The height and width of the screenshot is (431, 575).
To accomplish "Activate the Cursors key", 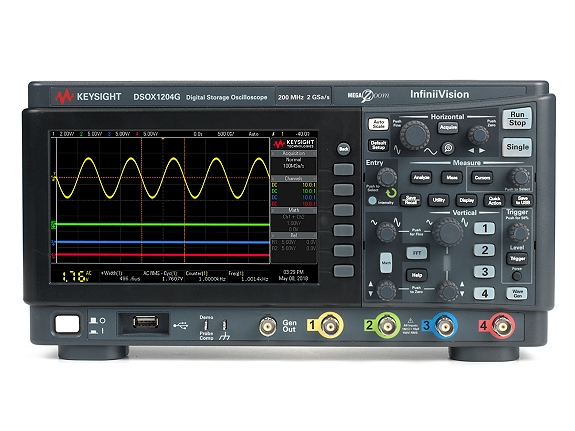I will tap(482, 178).
